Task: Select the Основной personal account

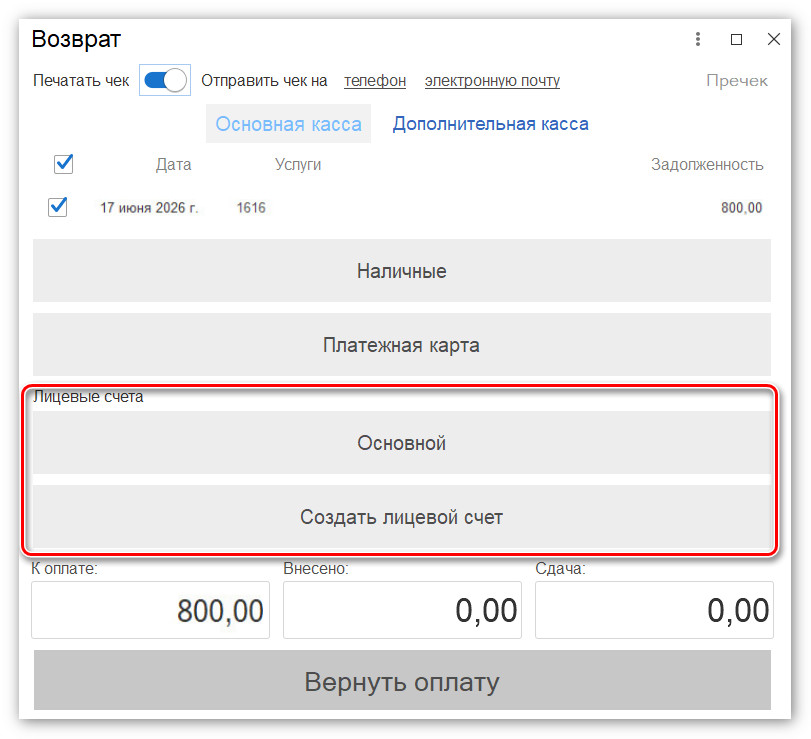Action: coord(402,443)
